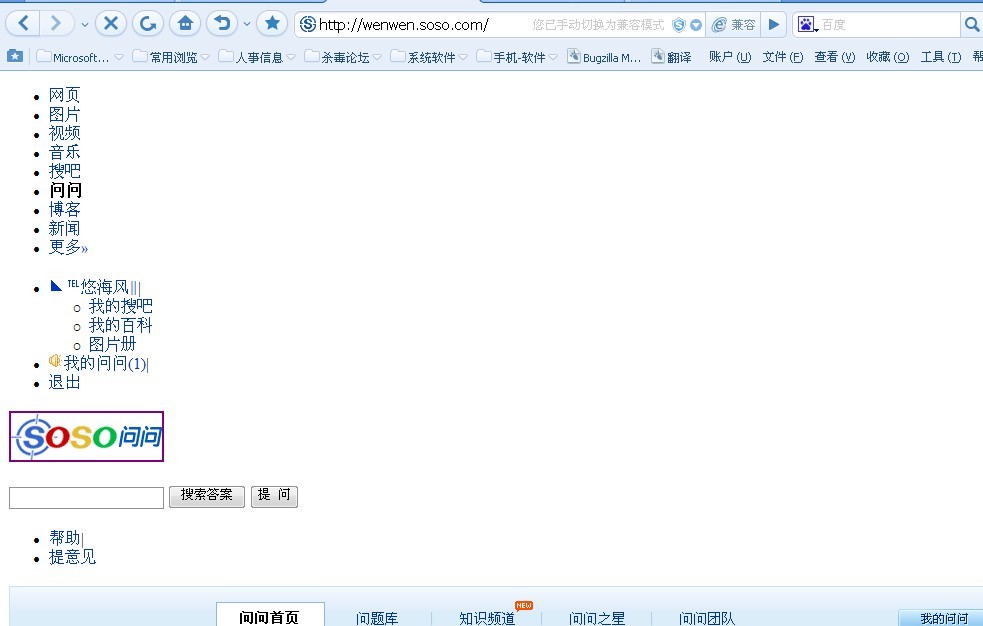Click the SOSO问问 logo image
Viewport: 983px width, 626px height.
[x=87, y=437]
